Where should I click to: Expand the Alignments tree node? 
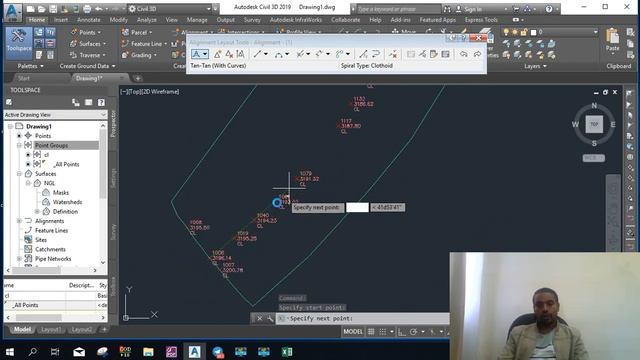click(19, 221)
